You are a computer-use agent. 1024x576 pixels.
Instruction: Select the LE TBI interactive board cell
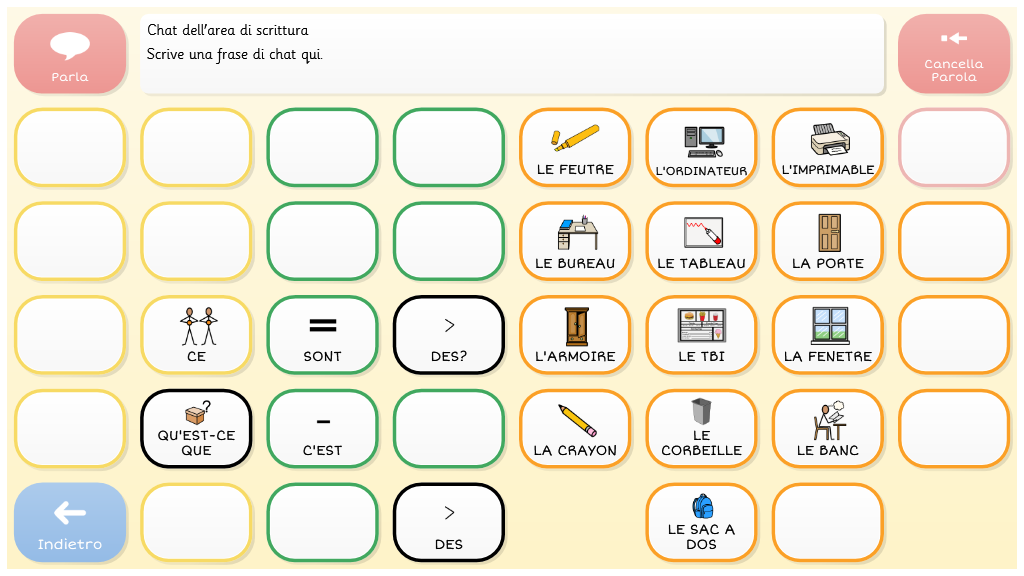[701, 335]
